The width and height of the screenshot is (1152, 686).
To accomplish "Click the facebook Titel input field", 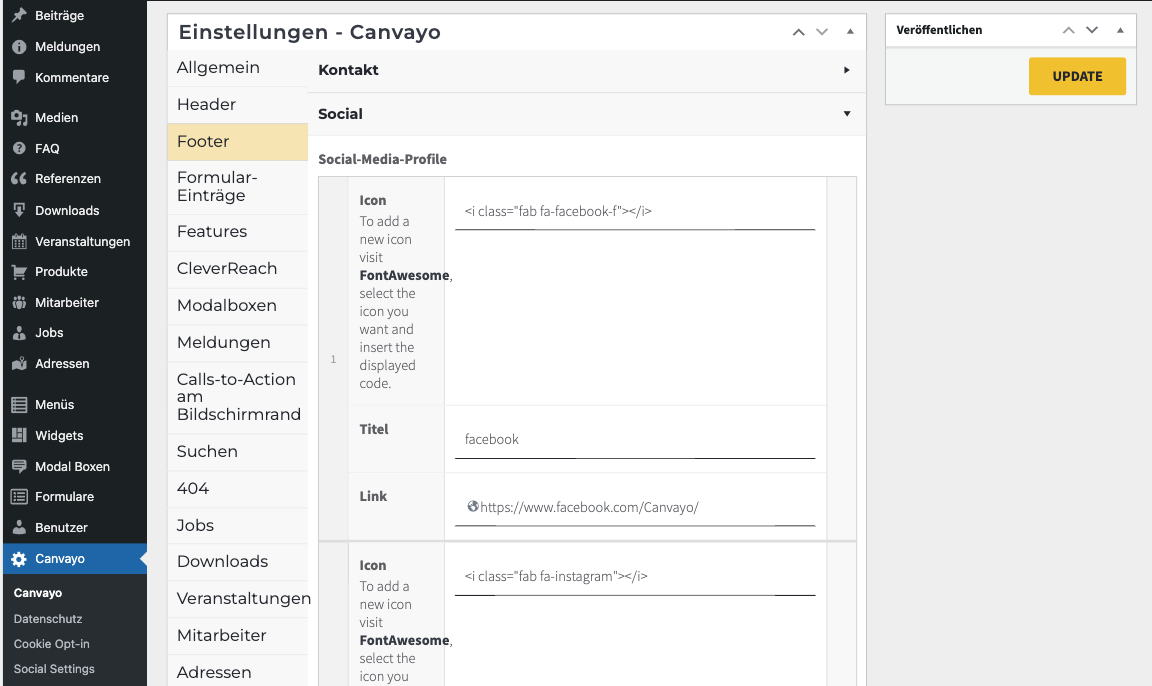I will click(x=634, y=439).
